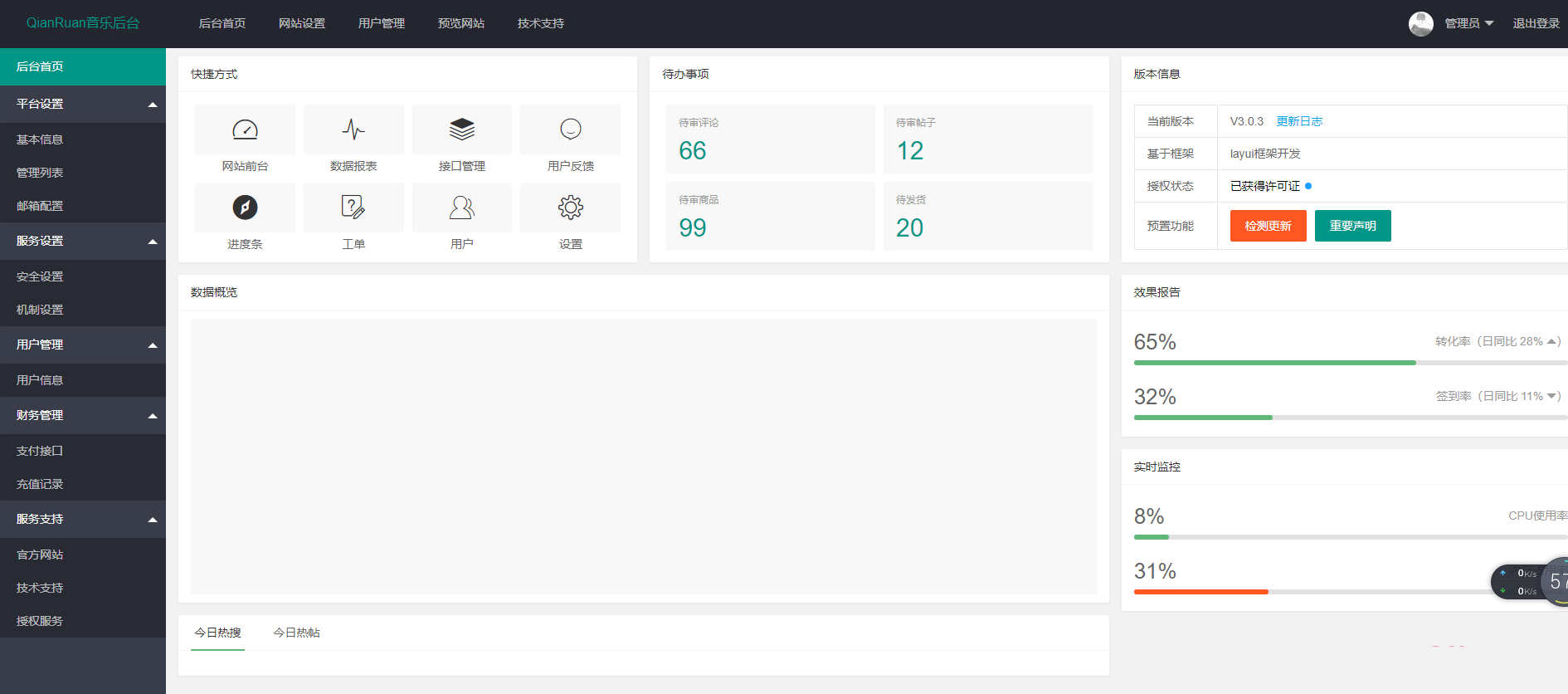Open the 更新日志 link
1568x694 pixels.
[1299, 121]
